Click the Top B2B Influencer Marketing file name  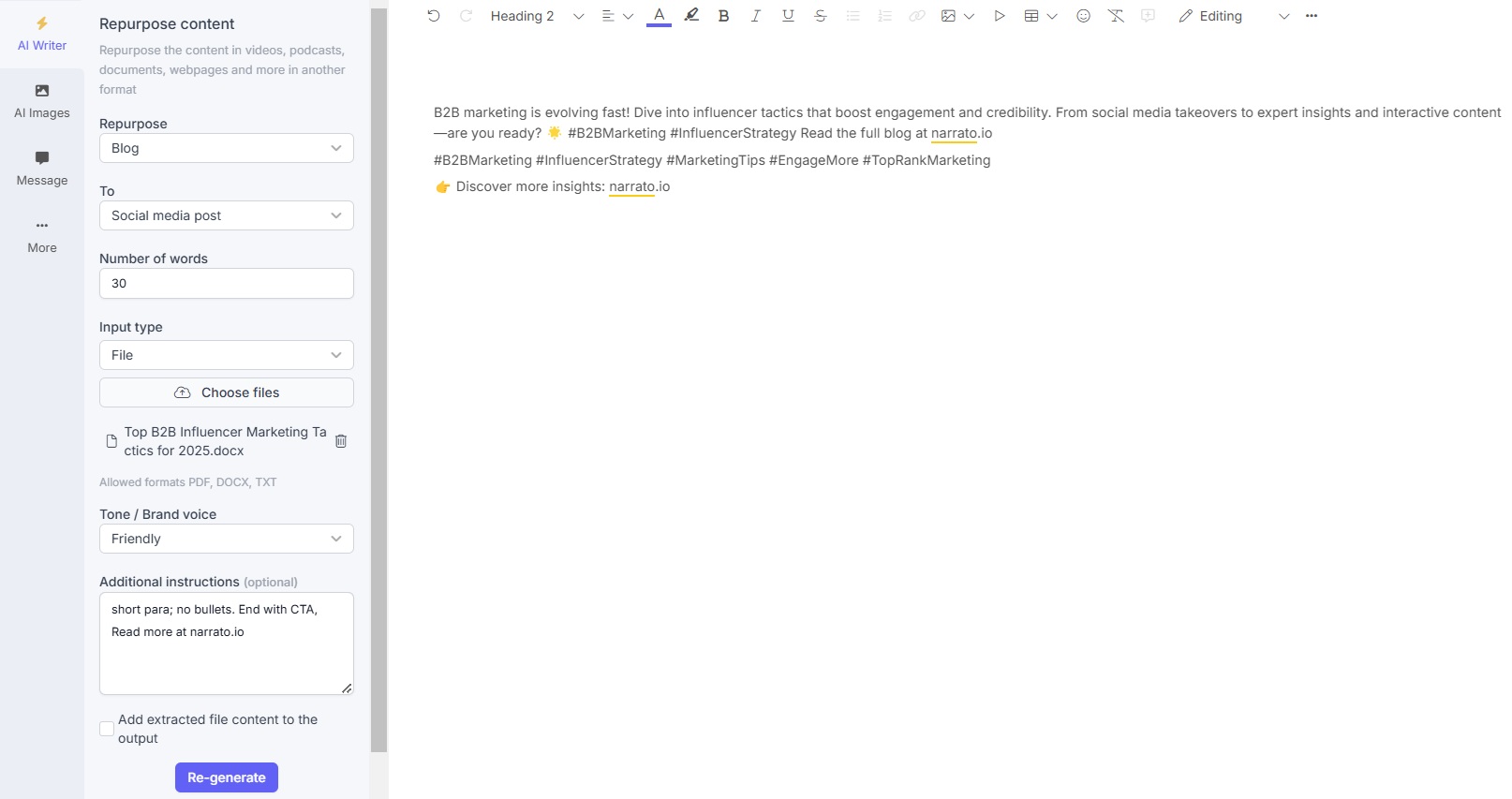point(225,441)
